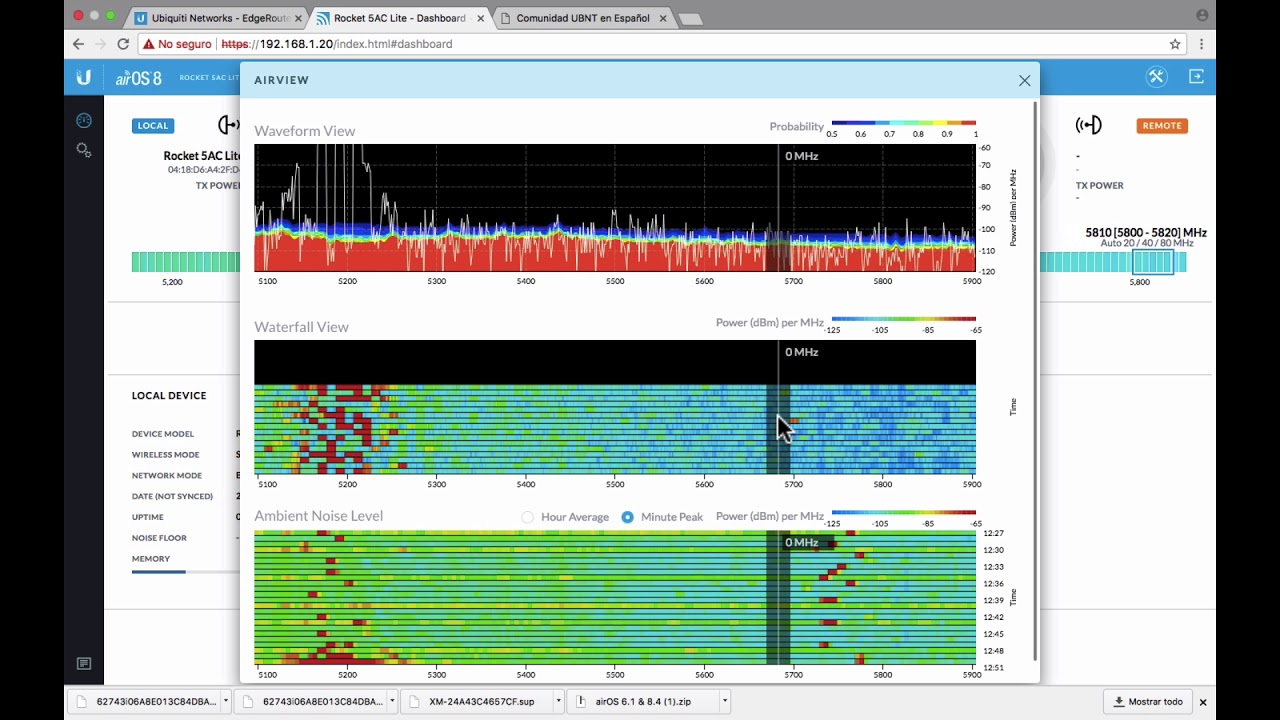Open the Chrome profile icon
This screenshot has width=1280, height=720.
pyautogui.click(x=1202, y=15)
